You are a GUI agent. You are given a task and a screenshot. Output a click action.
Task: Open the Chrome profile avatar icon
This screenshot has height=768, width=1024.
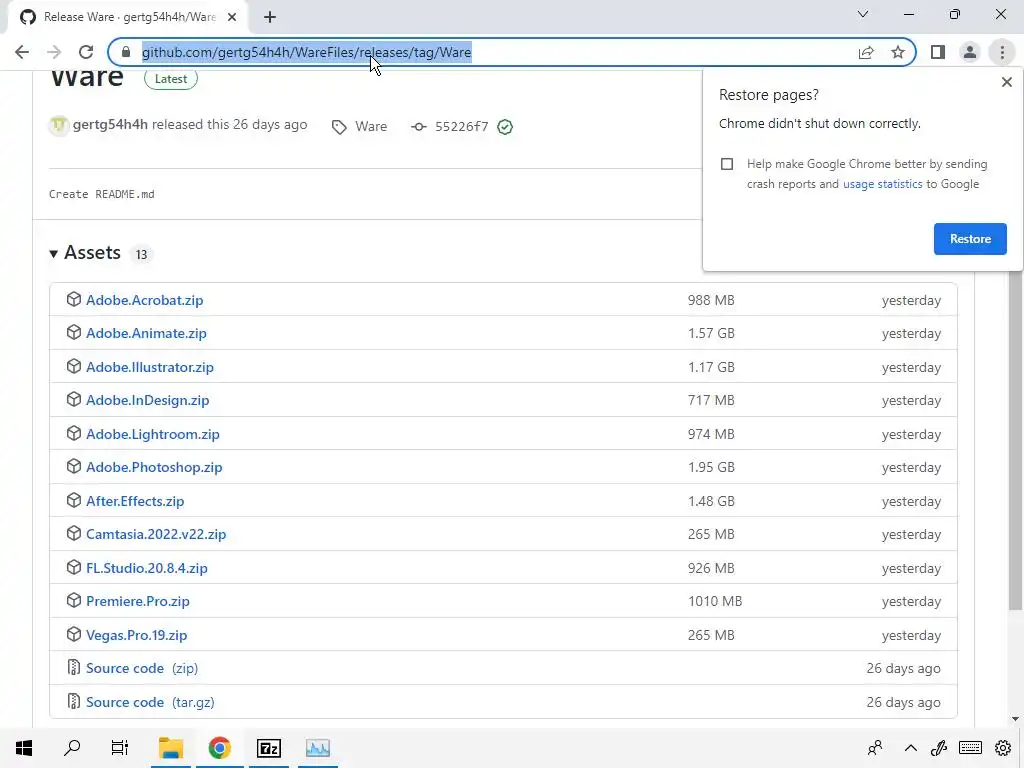coord(970,52)
